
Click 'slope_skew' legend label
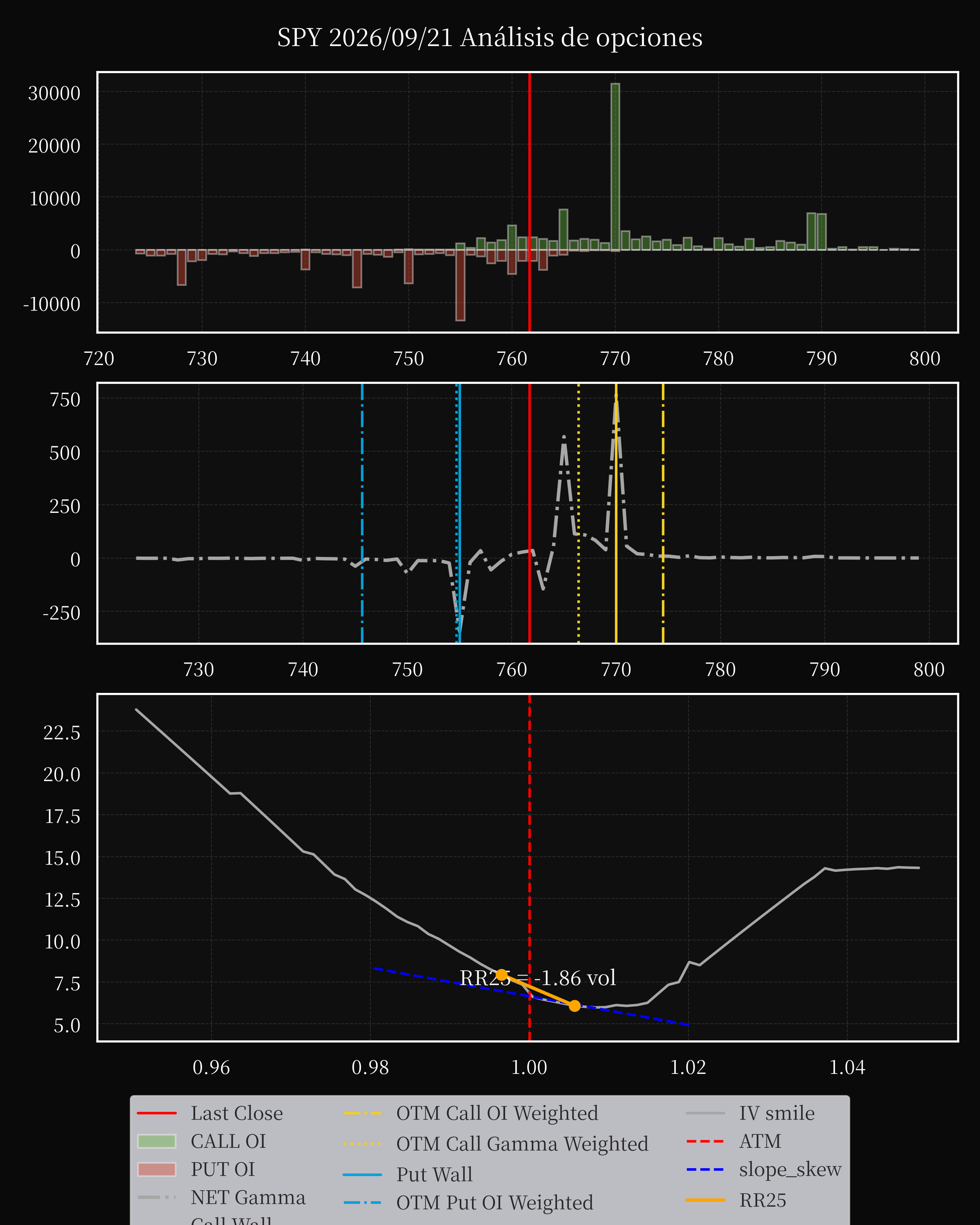coord(790,1169)
